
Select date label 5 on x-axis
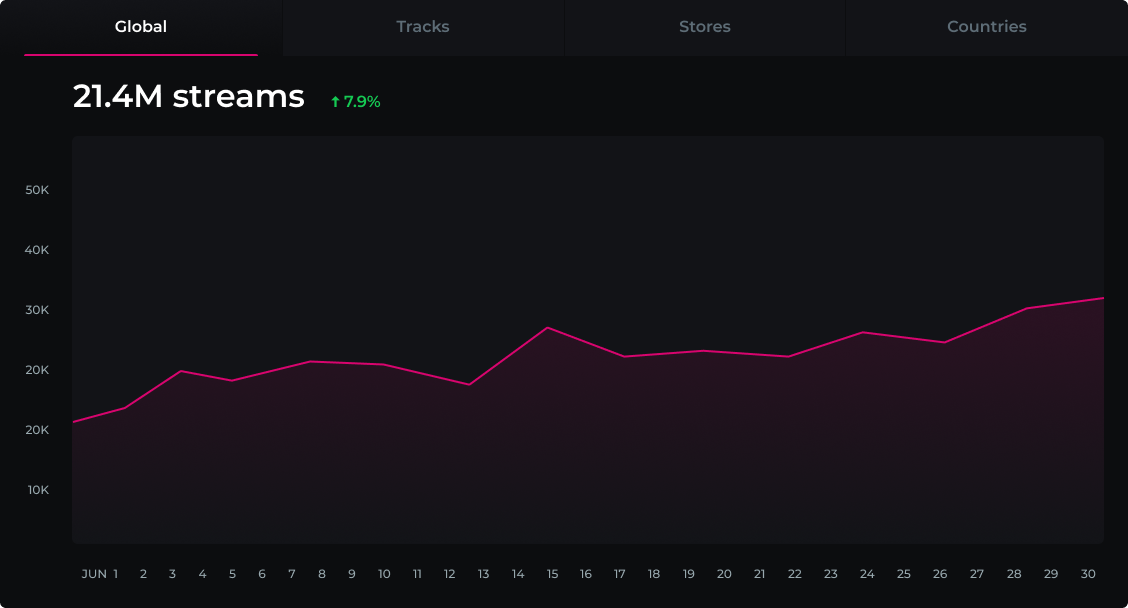pyautogui.click(x=232, y=574)
